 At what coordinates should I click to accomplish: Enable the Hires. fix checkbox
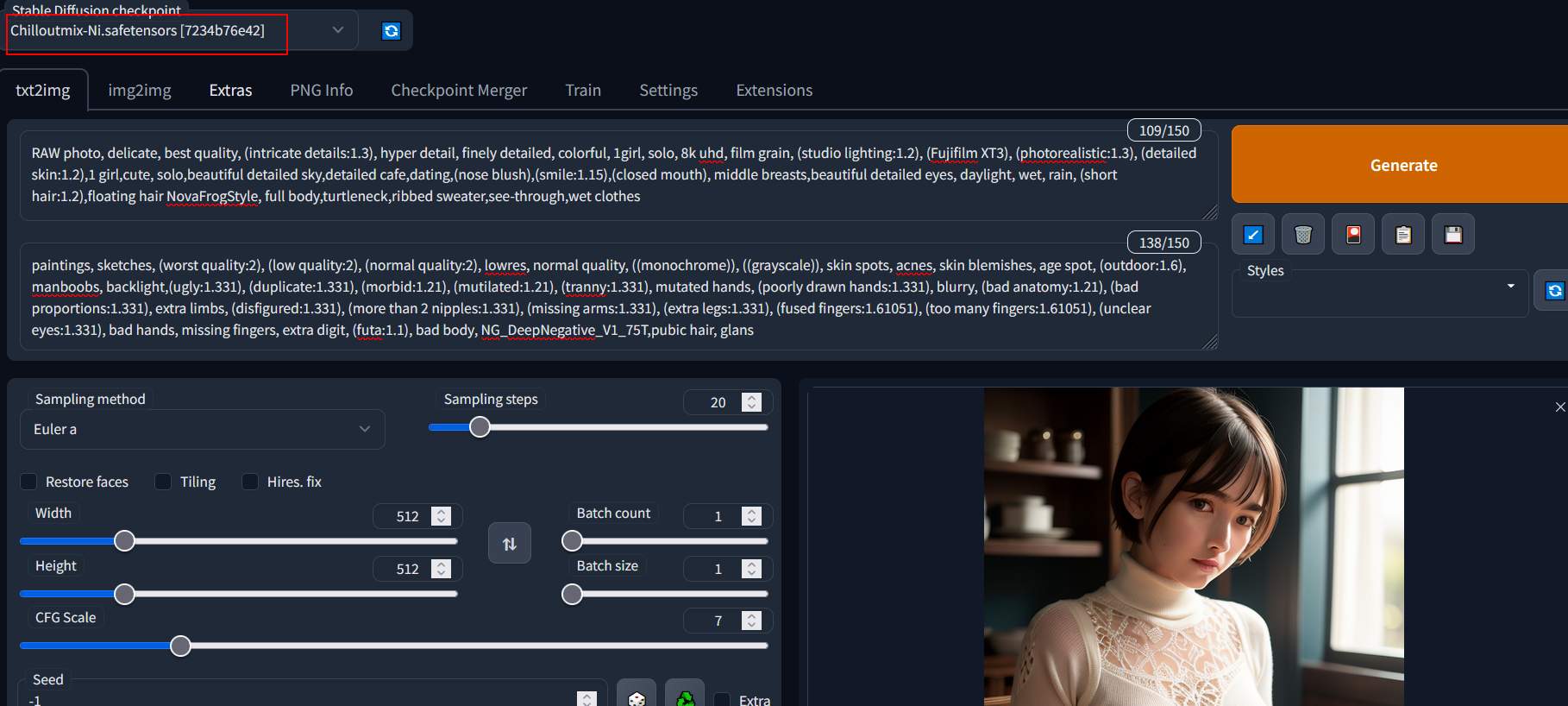(250, 482)
